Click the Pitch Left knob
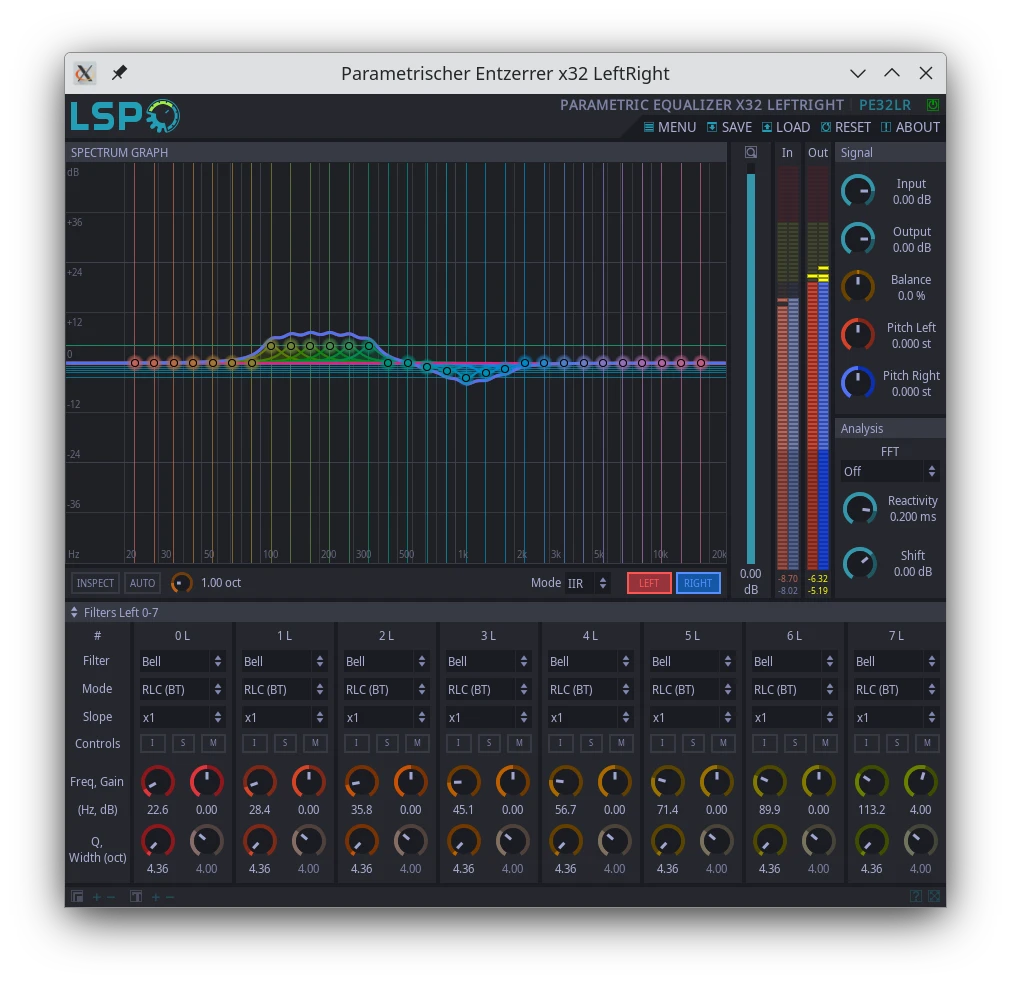 coord(858,335)
